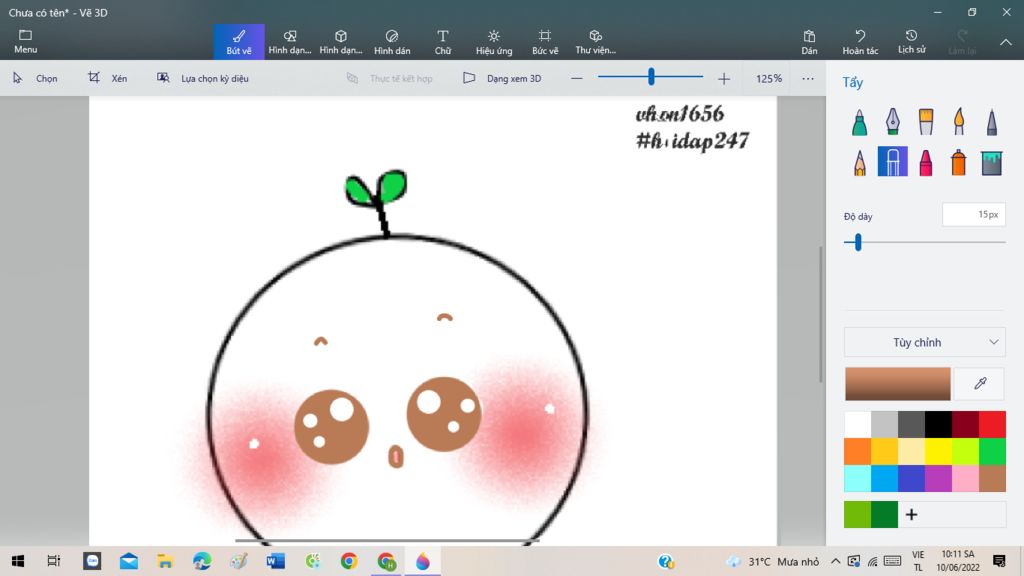The height and width of the screenshot is (576, 1024).
Task: Open the Windows Start menu
Action: point(18,561)
